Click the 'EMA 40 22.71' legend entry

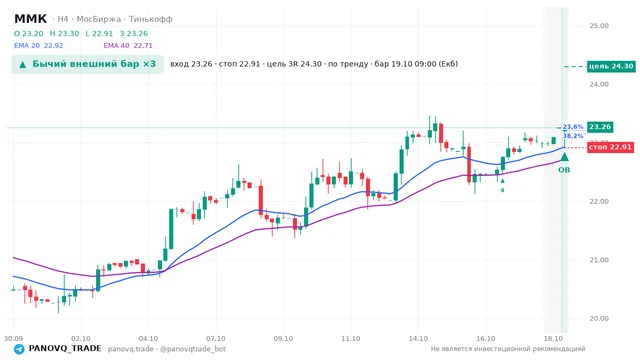pyautogui.click(x=128, y=46)
